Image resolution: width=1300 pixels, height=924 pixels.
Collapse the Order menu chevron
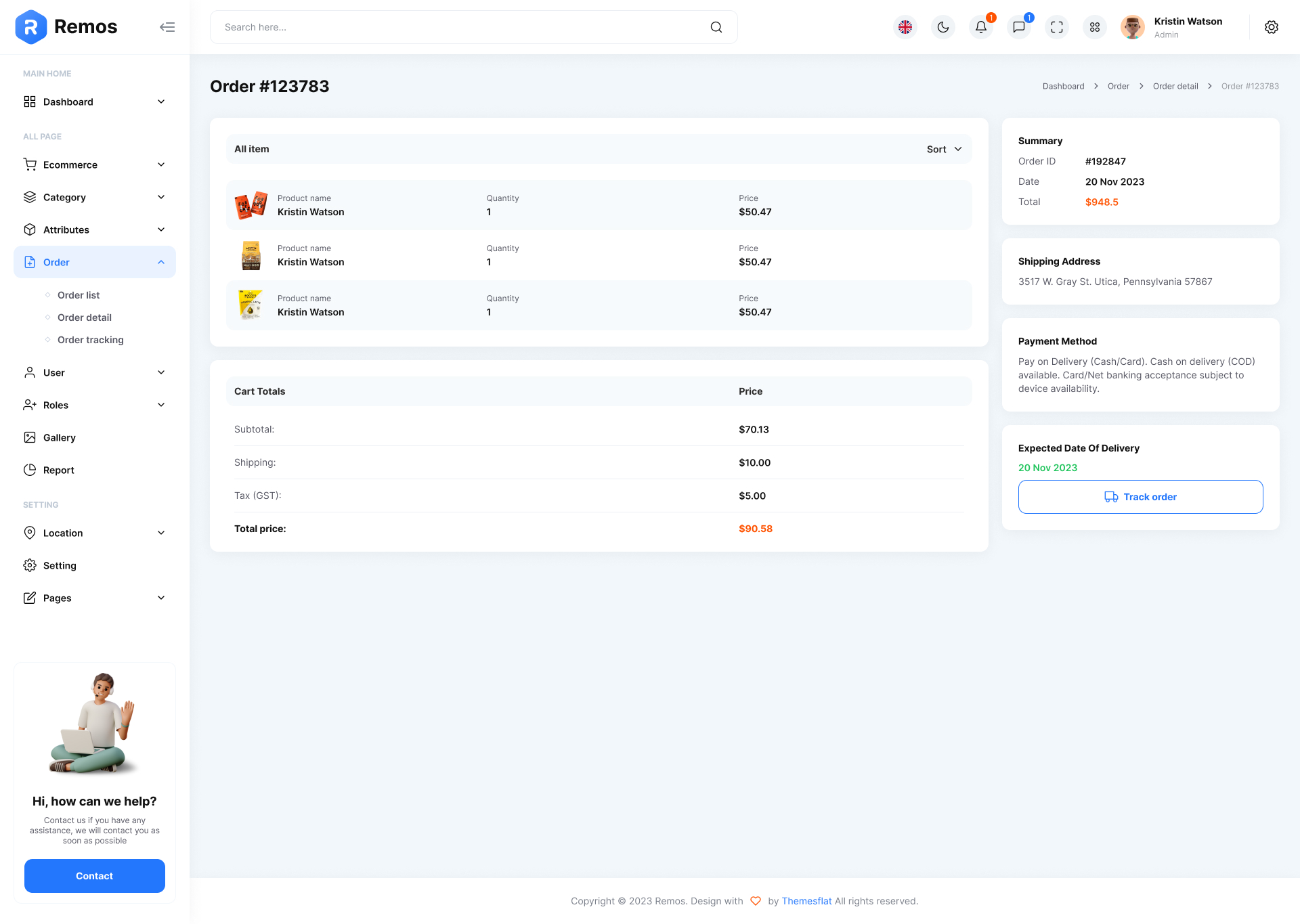(160, 262)
